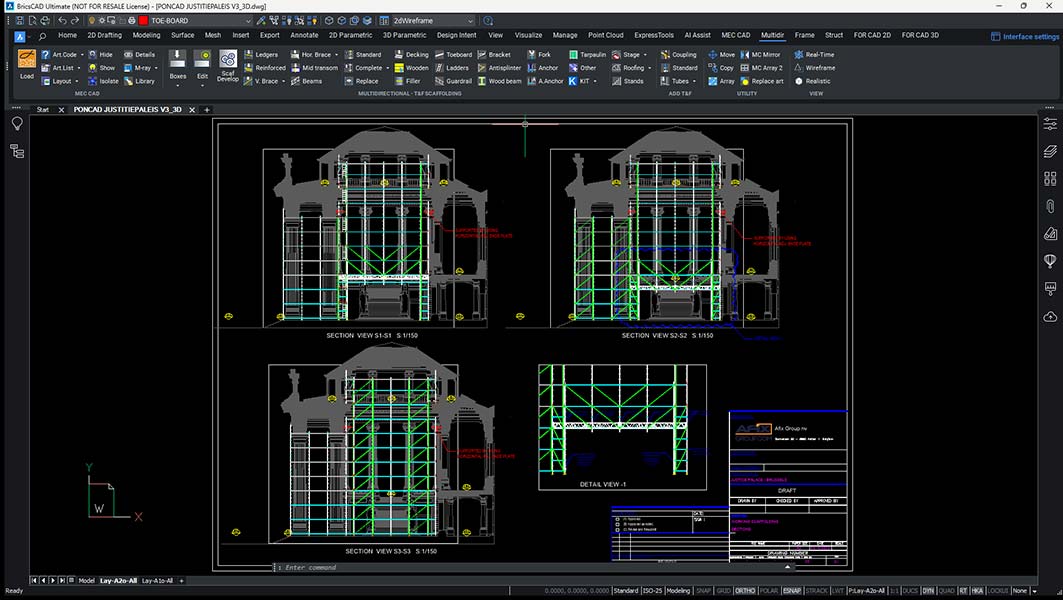Viewport: 1063px width, 600px height.
Task: Expand the Stage dropdown arrow
Action: point(645,55)
